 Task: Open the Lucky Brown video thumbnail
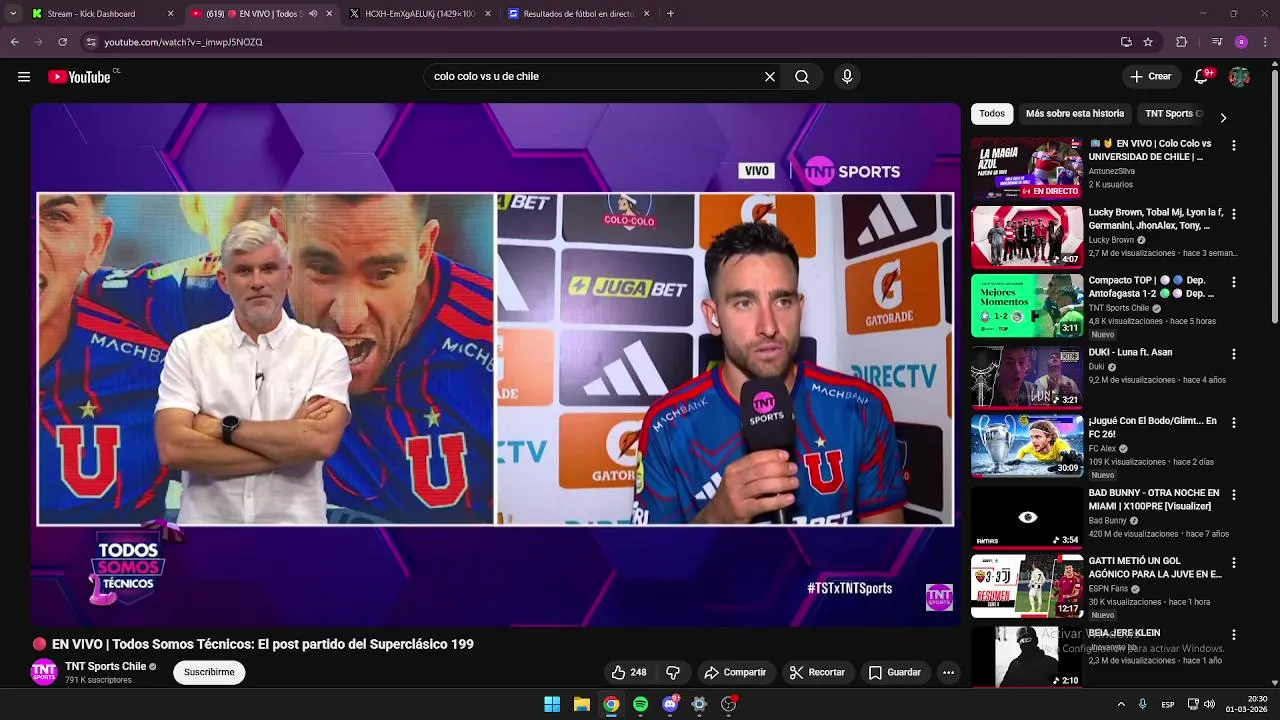1027,237
